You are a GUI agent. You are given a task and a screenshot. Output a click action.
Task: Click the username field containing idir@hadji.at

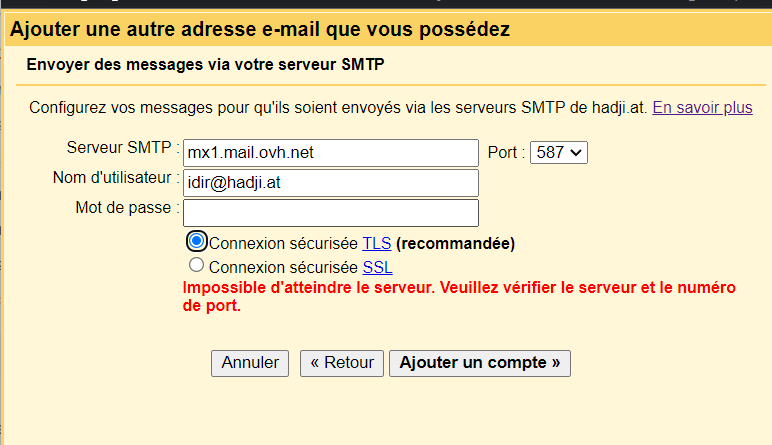331,183
